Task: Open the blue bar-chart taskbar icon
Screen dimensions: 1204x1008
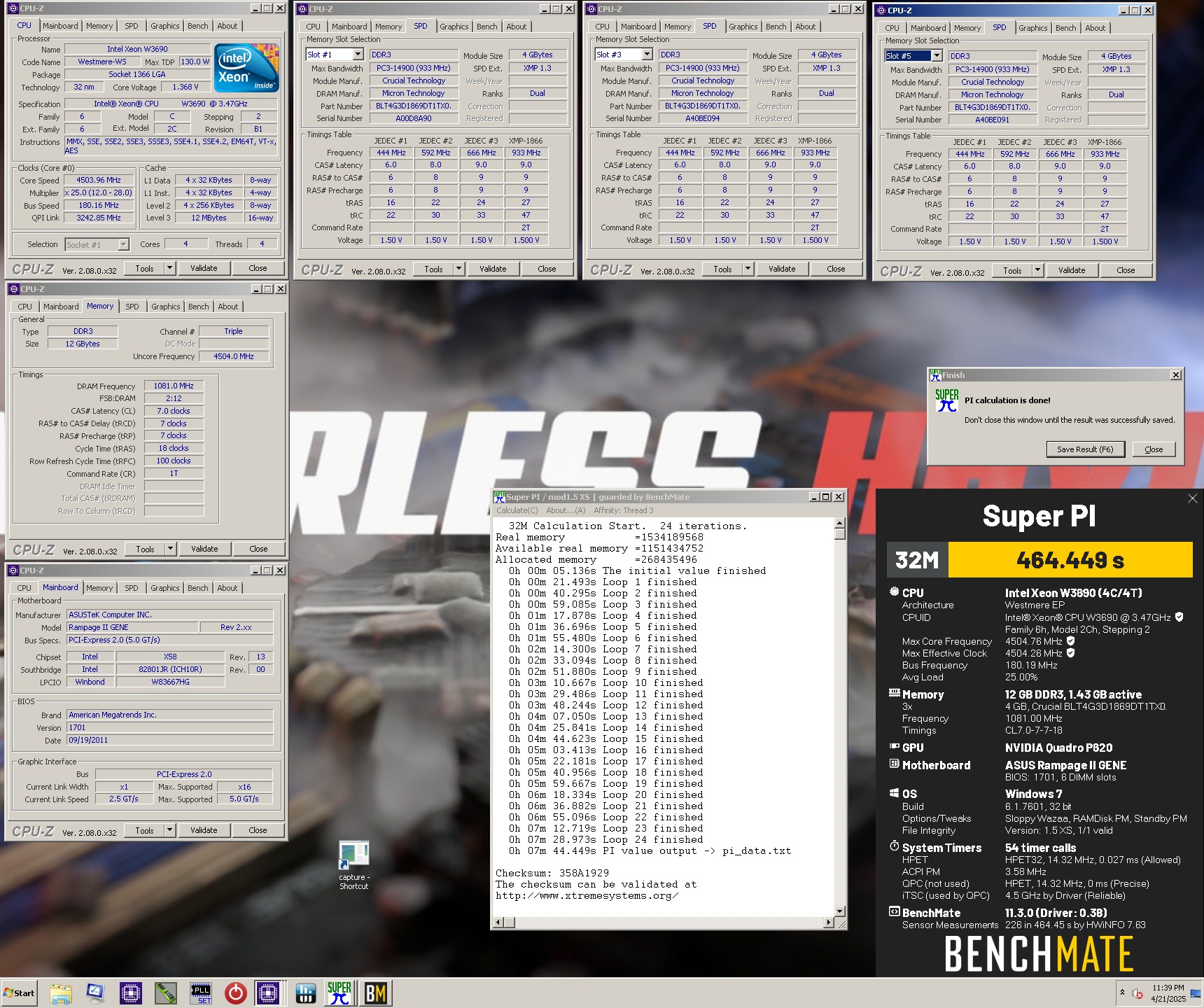Action: (x=306, y=993)
